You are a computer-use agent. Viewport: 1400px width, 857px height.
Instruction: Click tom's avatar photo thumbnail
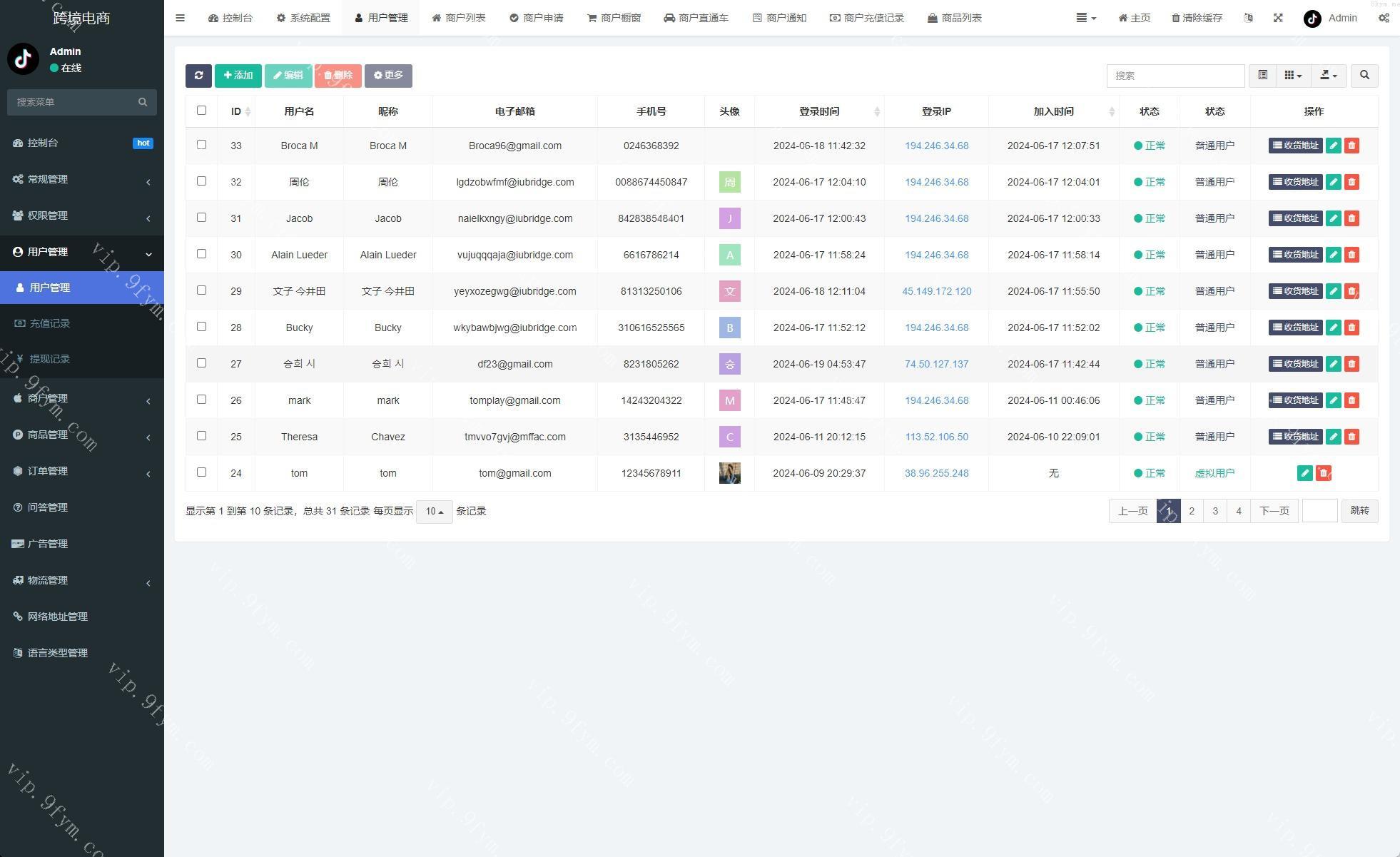coord(729,473)
